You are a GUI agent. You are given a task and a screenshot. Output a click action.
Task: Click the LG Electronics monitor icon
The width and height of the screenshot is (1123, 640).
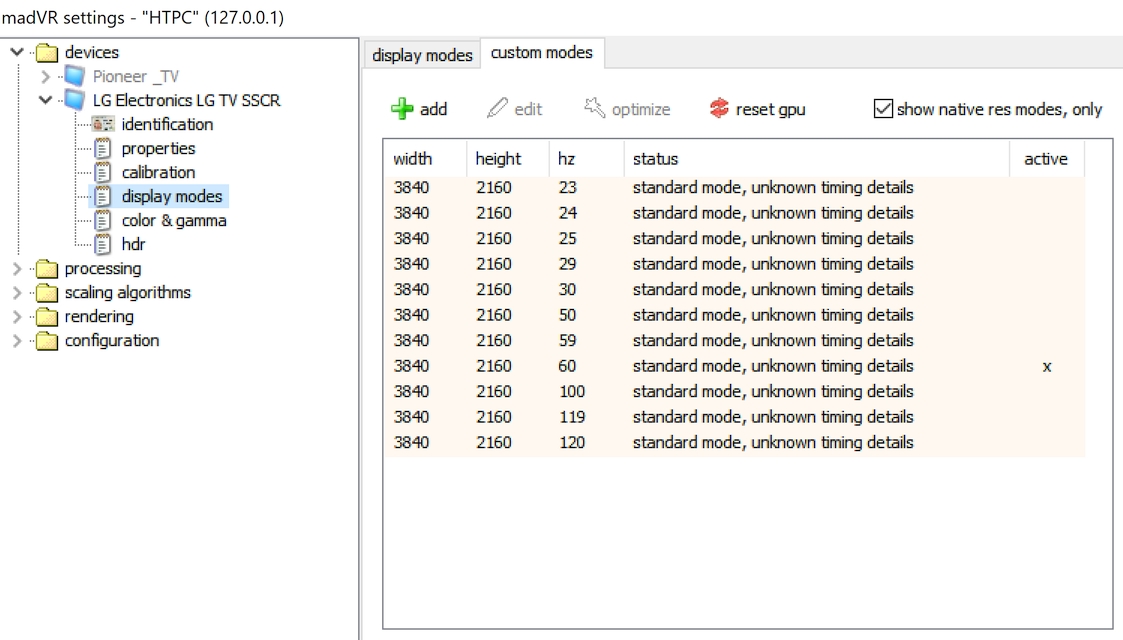[76, 101]
